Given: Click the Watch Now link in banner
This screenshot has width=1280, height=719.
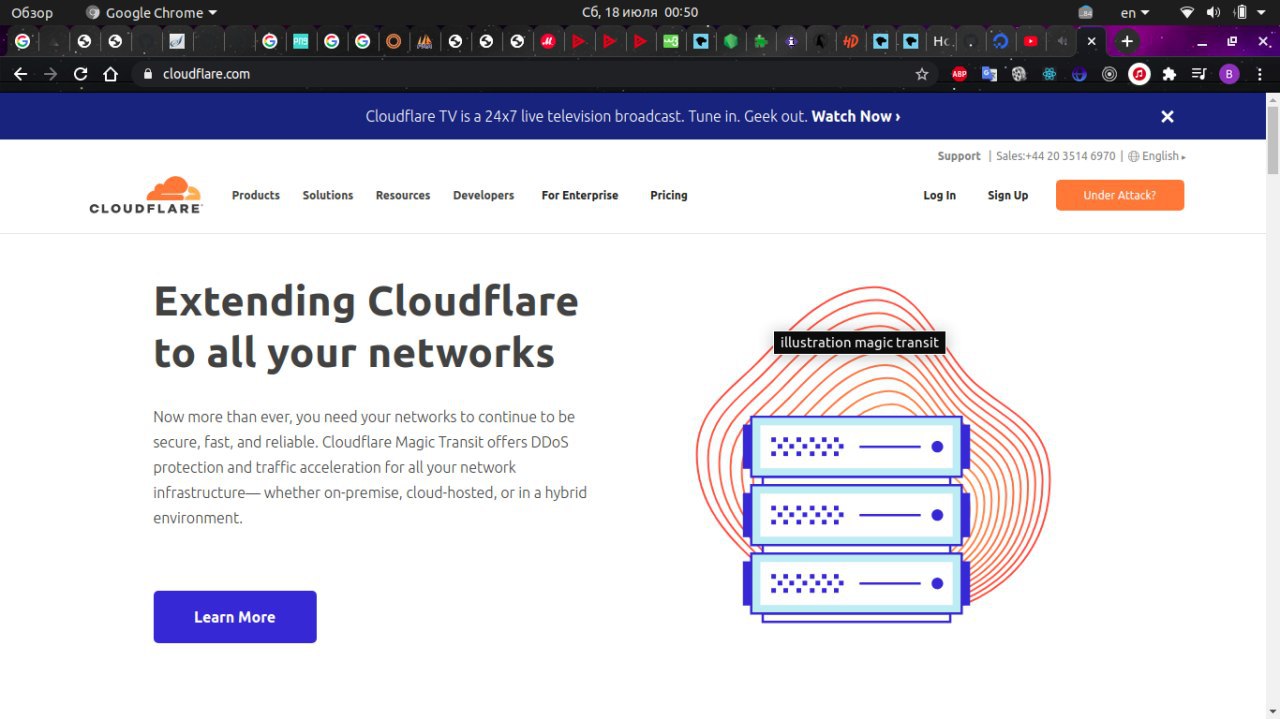Looking at the screenshot, I should 856,116.
